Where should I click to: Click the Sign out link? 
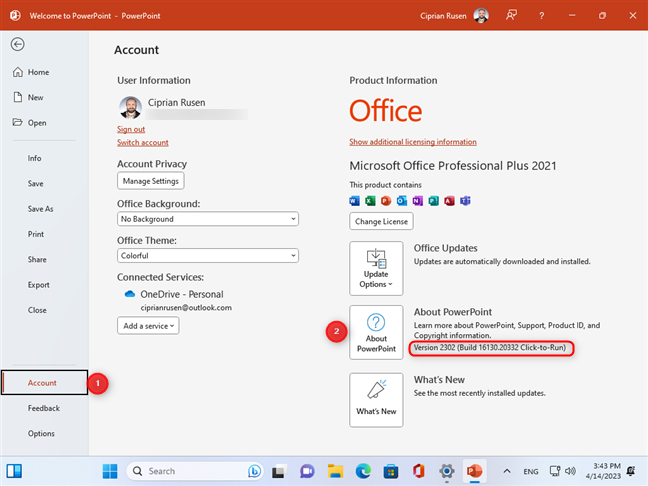pos(131,129)
